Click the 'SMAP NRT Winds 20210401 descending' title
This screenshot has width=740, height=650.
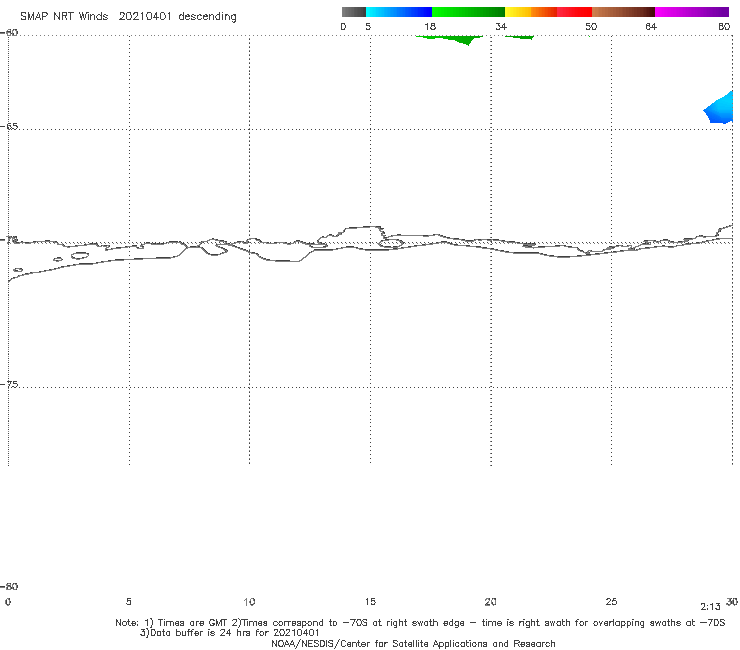tap(128, 17)
